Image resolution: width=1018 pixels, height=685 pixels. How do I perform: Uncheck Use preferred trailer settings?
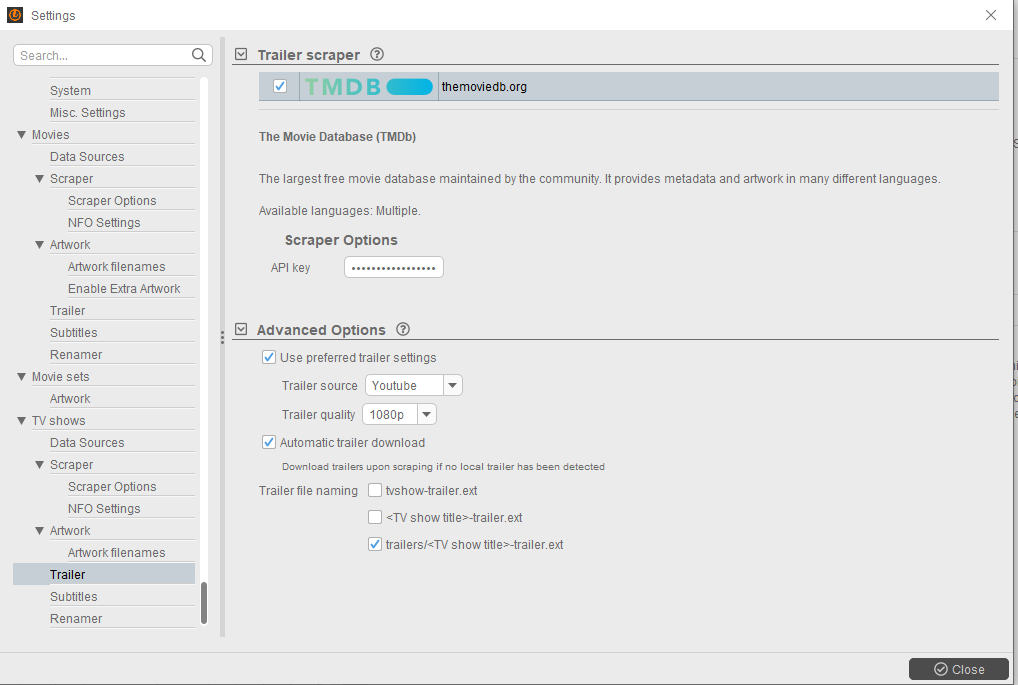click(x=269, y=357)
